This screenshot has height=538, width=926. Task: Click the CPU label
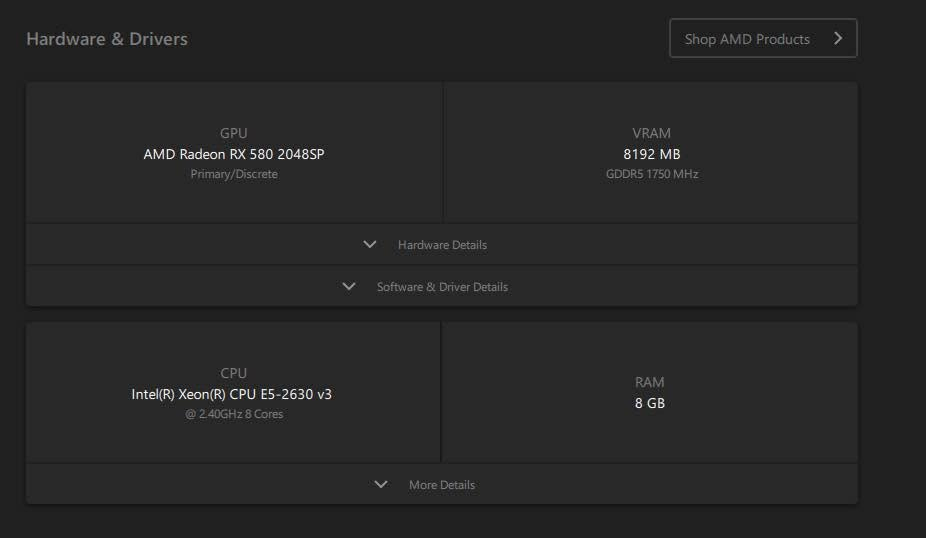tap(234, 373)
